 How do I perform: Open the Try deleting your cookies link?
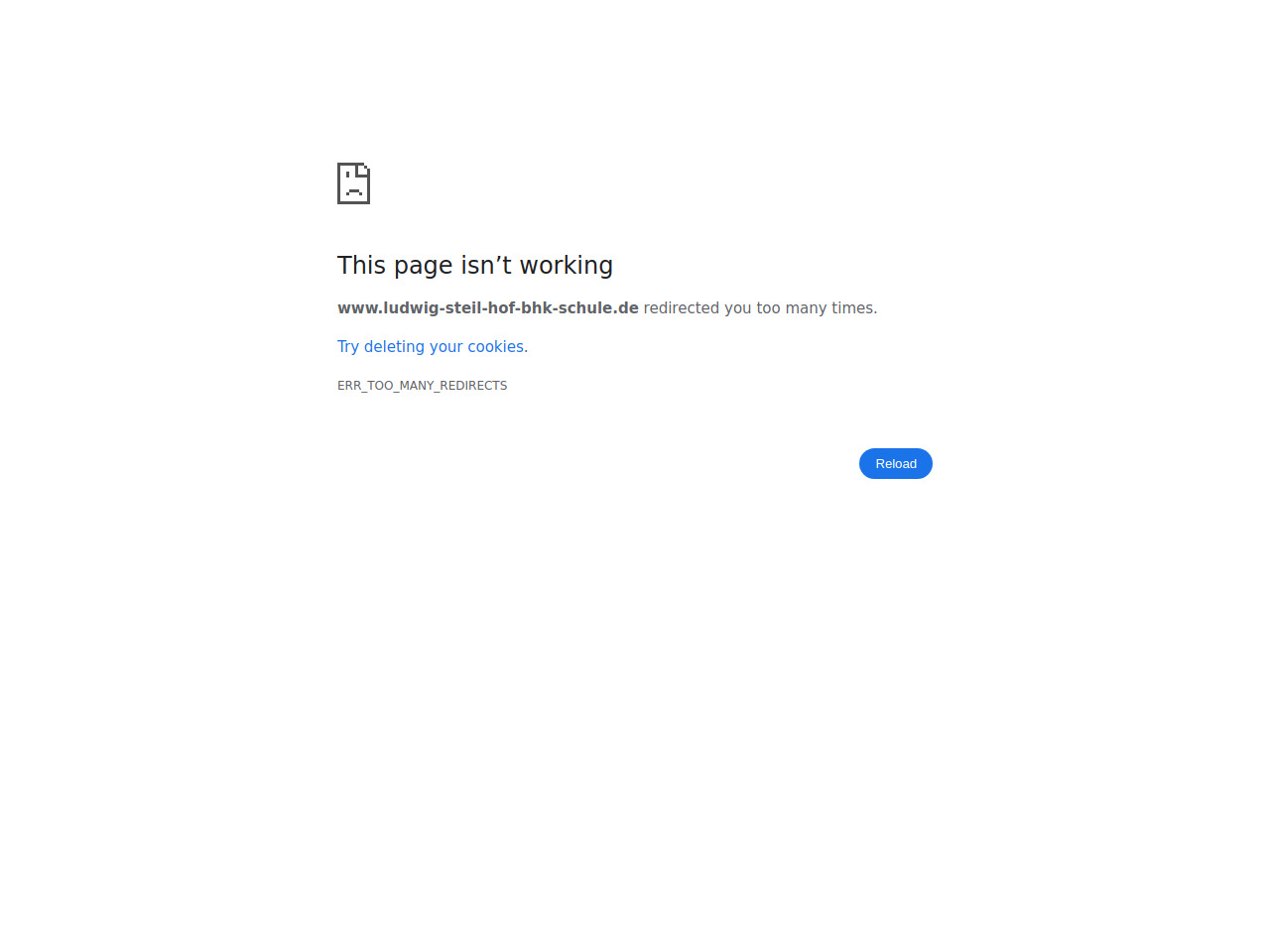click(x=431, y=346)
